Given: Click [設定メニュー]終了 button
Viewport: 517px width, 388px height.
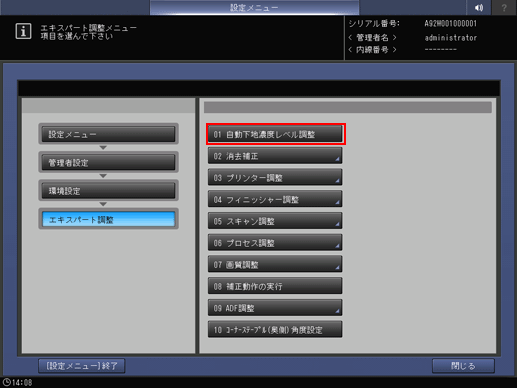Looking at the screenshot, I should pos(82,366).
